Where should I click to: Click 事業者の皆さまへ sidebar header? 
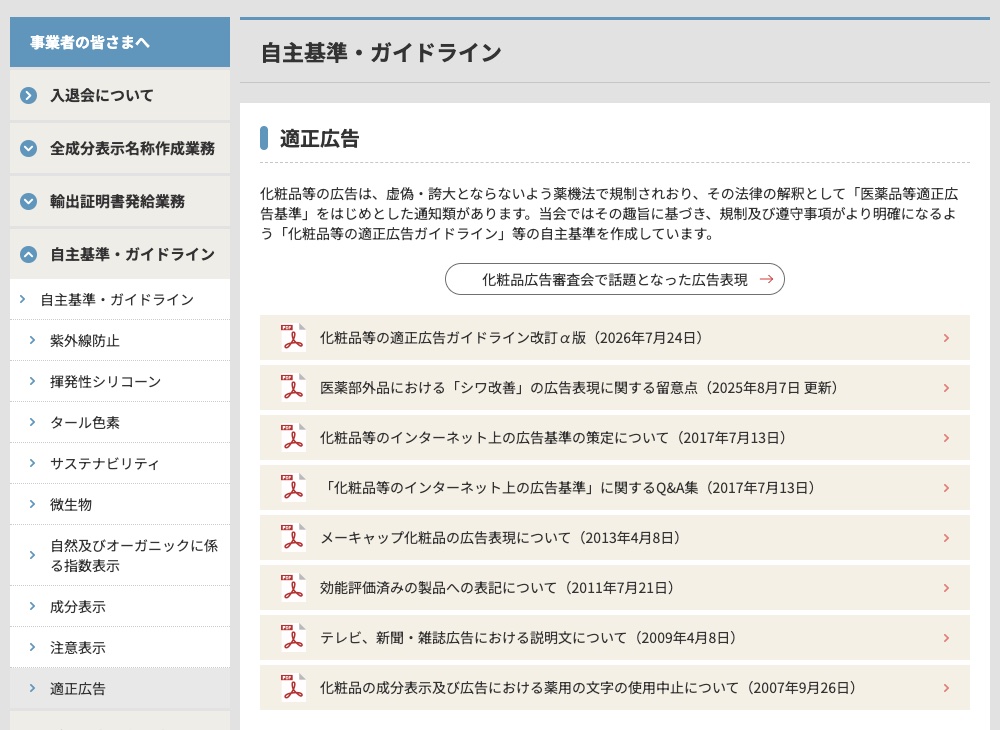(x=120, y=42)
